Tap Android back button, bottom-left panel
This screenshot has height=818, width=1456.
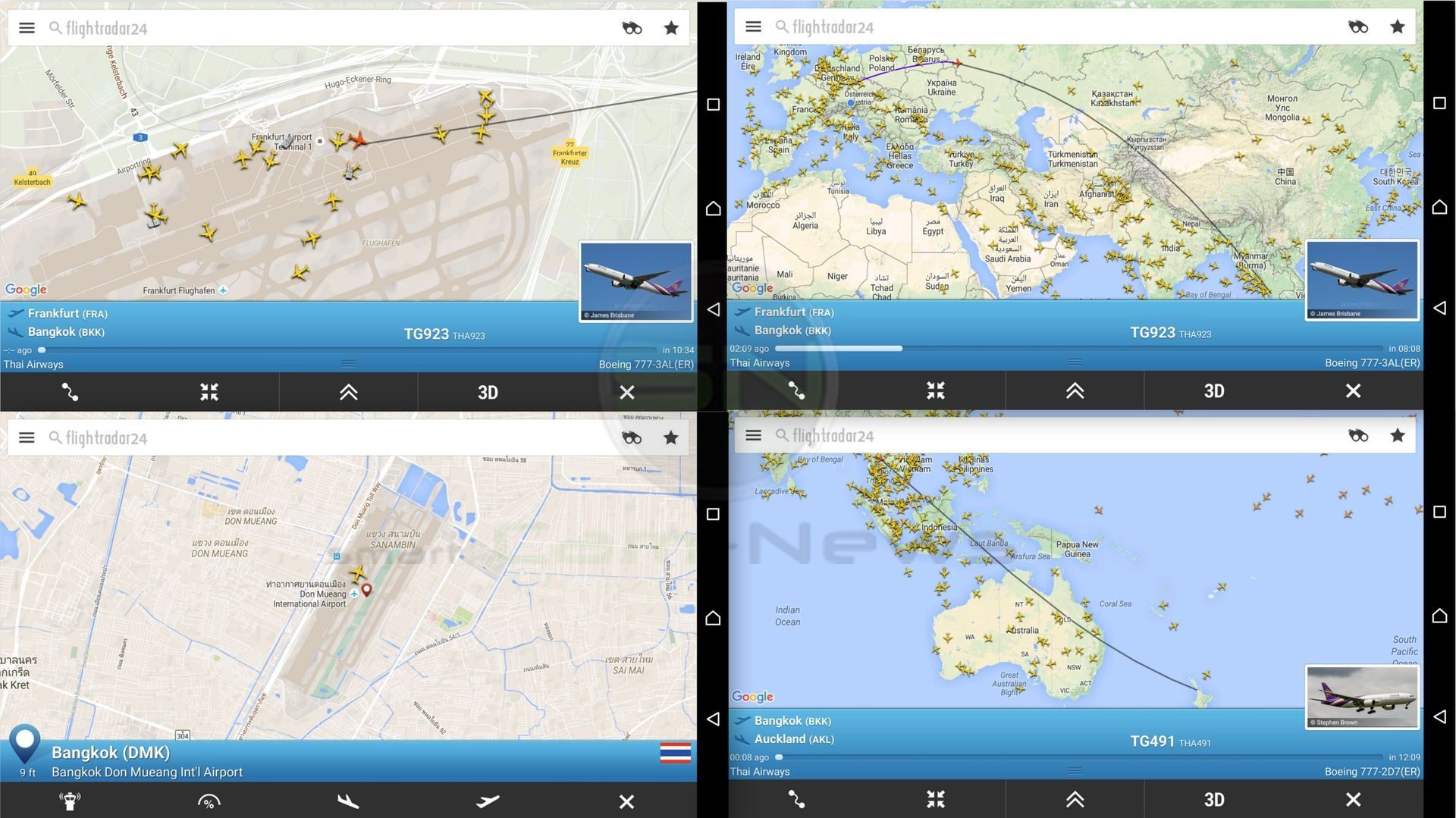(713, 719)
